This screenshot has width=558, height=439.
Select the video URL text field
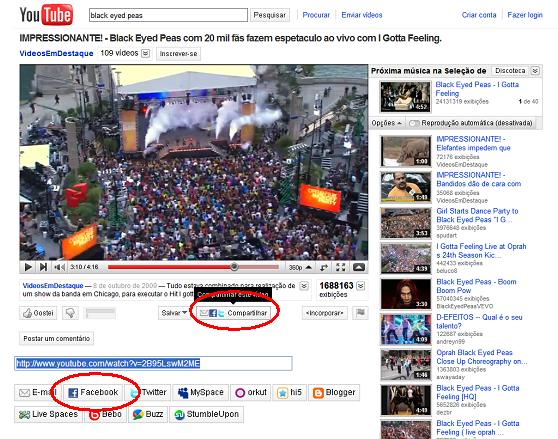(x=153, y=364)
